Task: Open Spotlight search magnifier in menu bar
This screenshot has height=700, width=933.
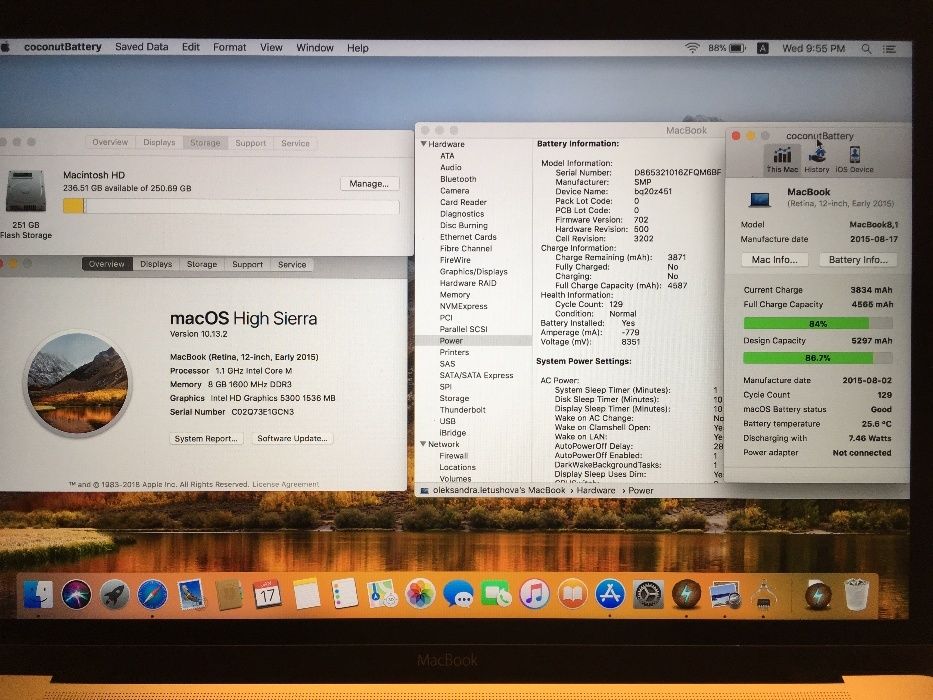Action: [866, 49]
